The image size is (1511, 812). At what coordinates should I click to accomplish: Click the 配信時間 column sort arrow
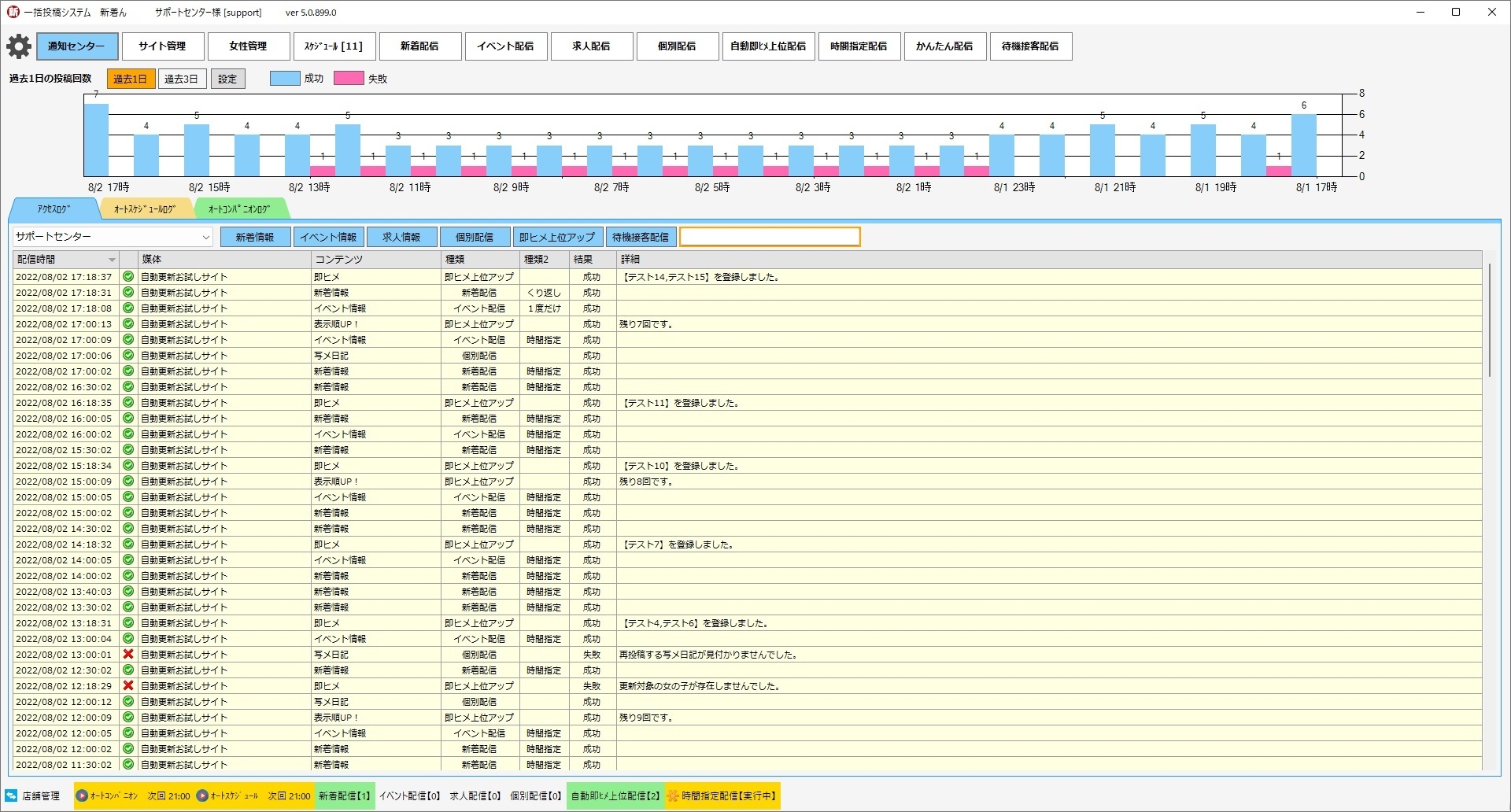[x=112, y=260]
